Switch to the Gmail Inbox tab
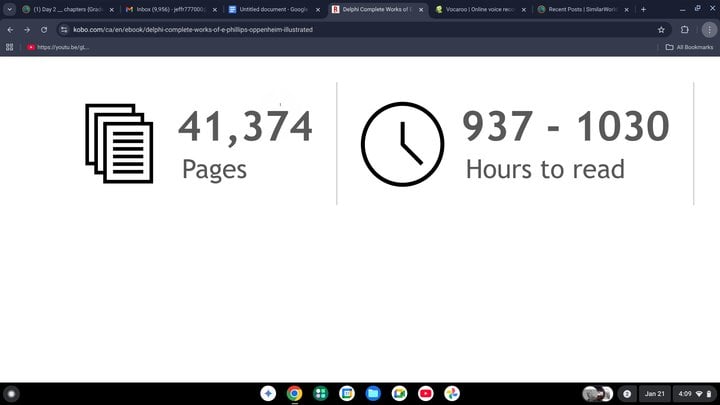 tap(165, 9)
